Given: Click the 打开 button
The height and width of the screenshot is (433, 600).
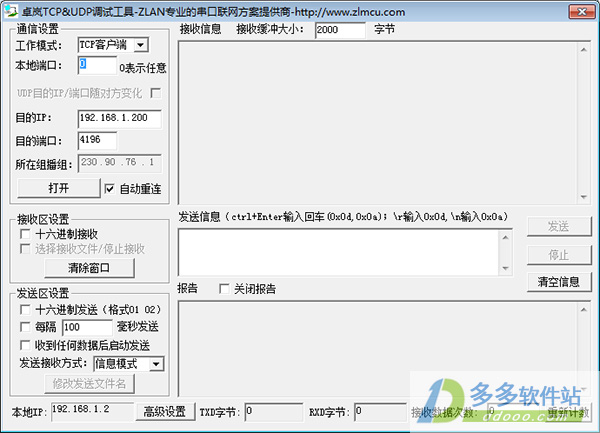Looking at the screenshot, I should pyautogui.click(x=59, y=188).
